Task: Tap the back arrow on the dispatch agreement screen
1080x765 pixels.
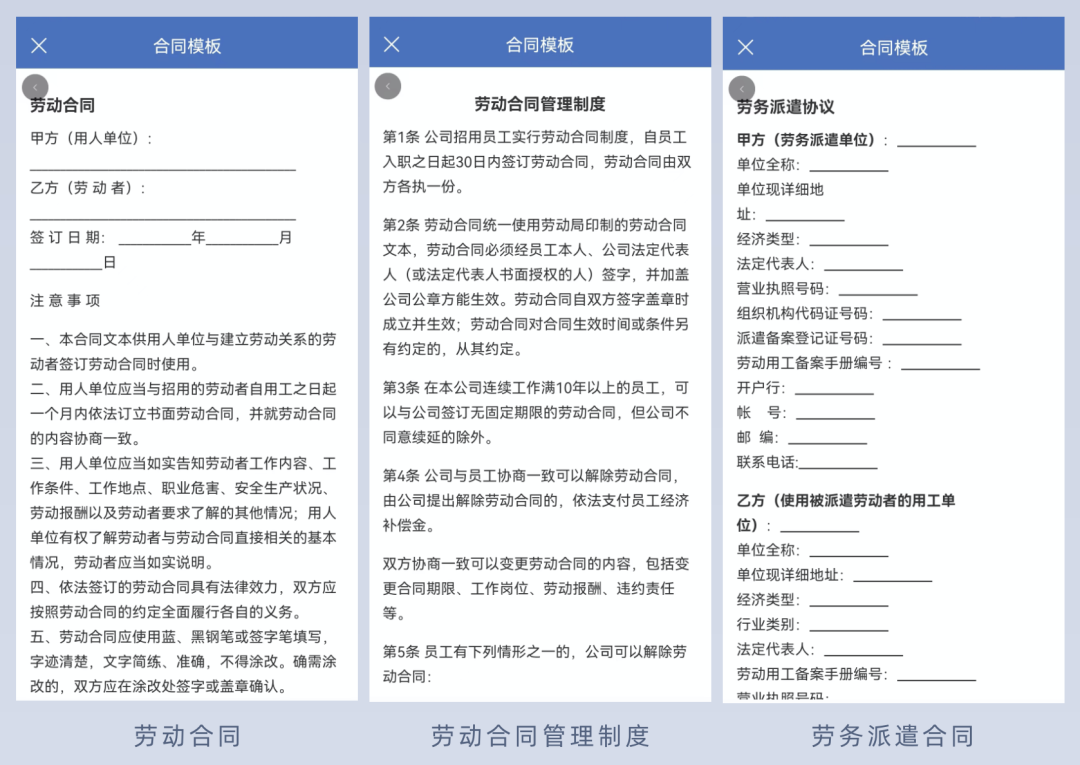Action: (741, 87)
